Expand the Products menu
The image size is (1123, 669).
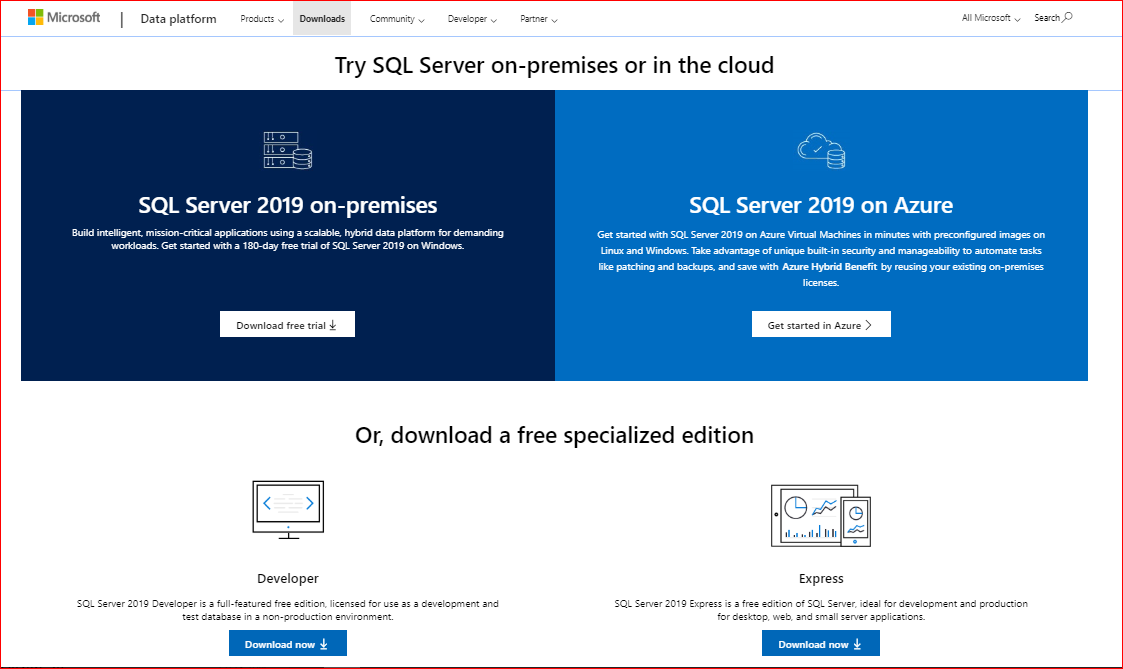pos(261,19)
